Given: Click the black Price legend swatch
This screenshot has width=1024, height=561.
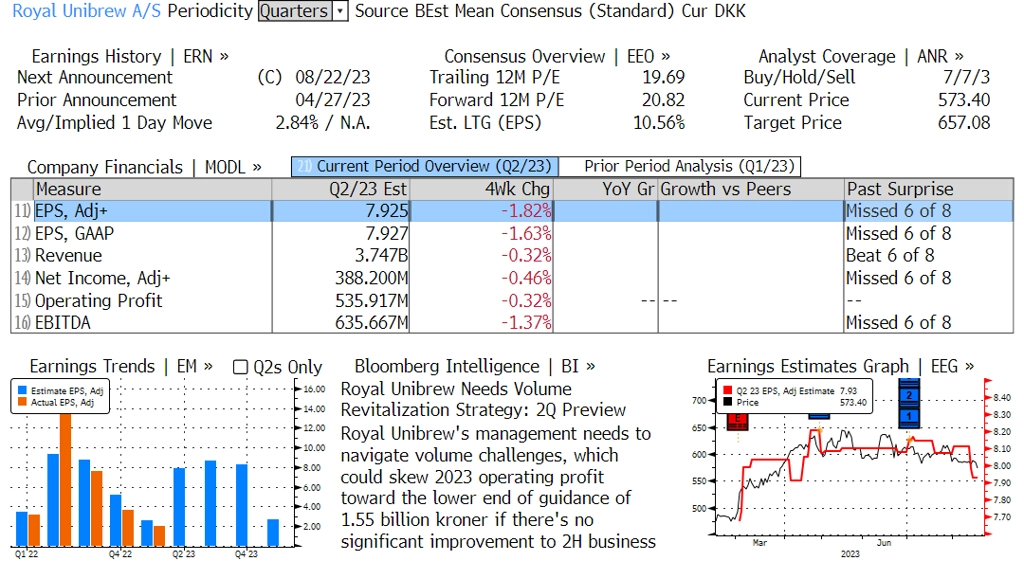Looking at the screenshot, I should point(727,402).
